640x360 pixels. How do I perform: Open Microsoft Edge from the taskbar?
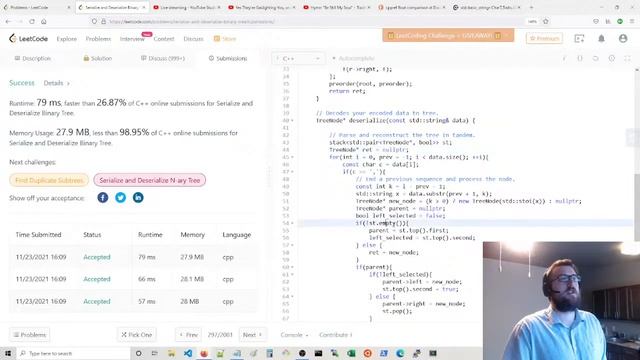[x=400, y=353]
